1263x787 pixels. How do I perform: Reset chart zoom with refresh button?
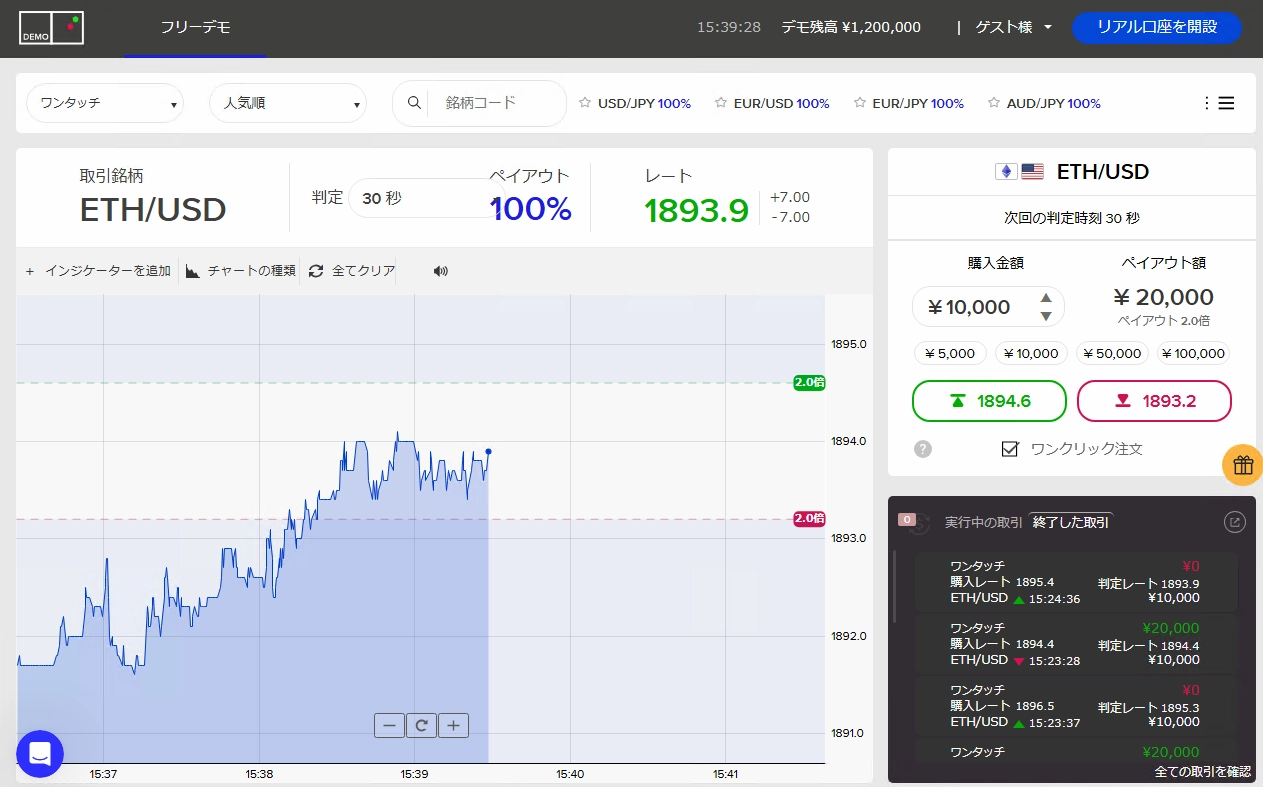[421, 726]
